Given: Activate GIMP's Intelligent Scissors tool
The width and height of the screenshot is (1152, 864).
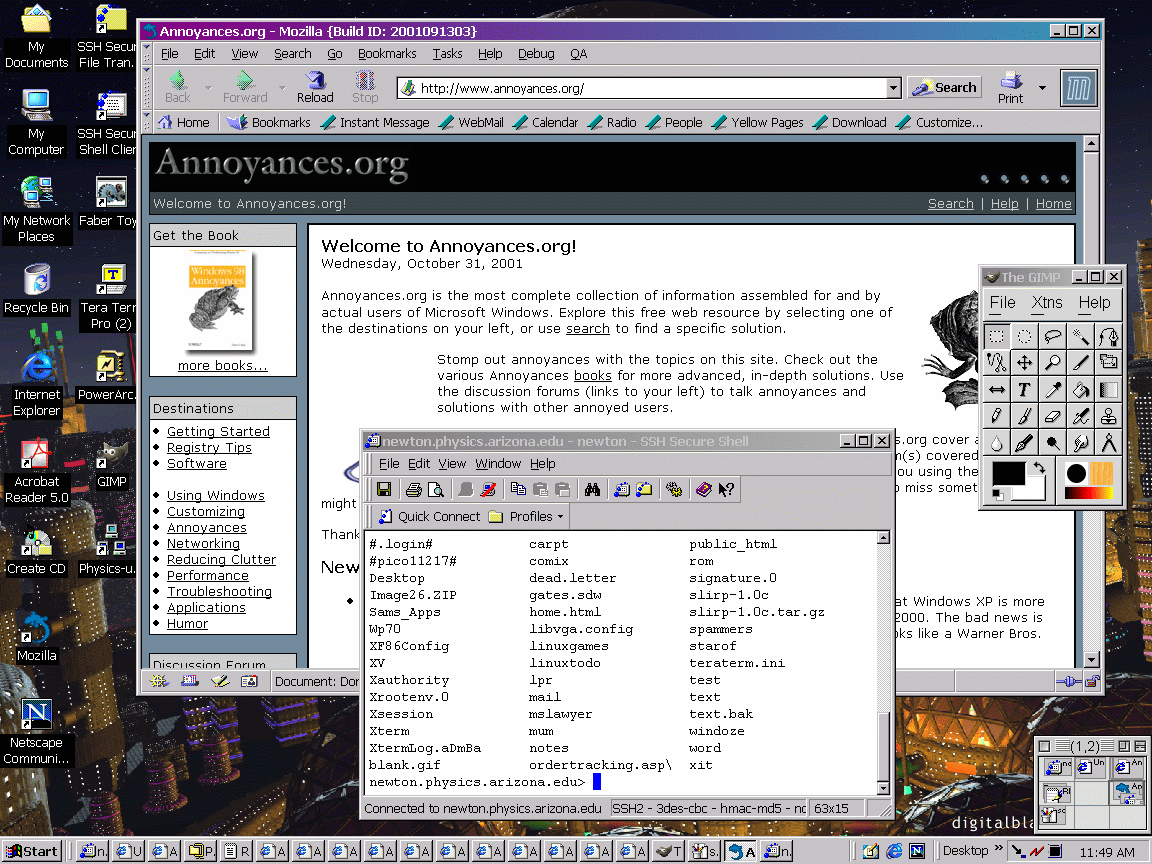Looking at the screenshot, I should tap(996, 362).
